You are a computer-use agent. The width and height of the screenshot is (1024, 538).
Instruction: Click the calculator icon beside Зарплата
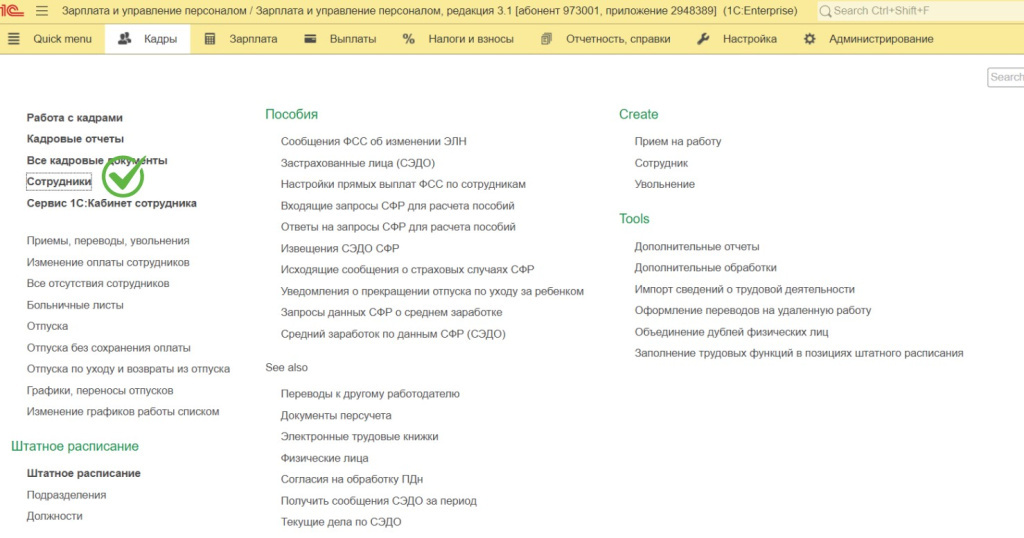click(x=210, y=39)
